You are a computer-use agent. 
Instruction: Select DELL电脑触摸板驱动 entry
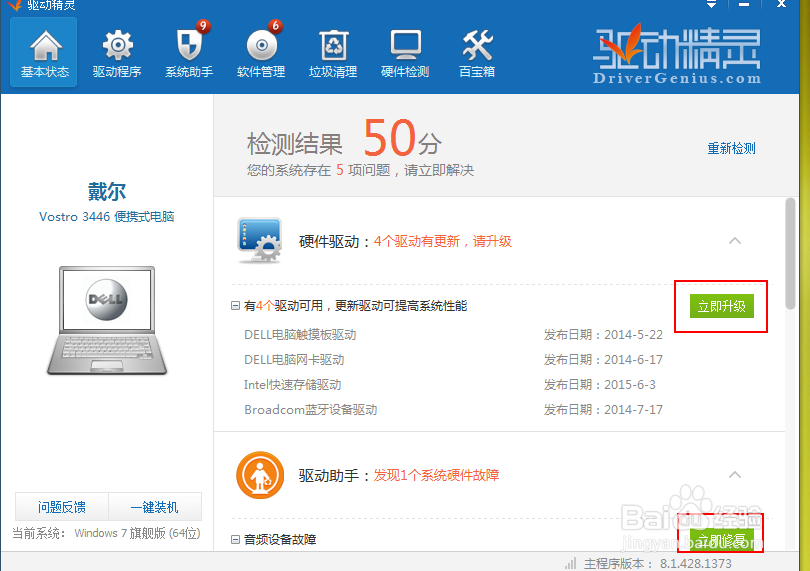[300, 335]
